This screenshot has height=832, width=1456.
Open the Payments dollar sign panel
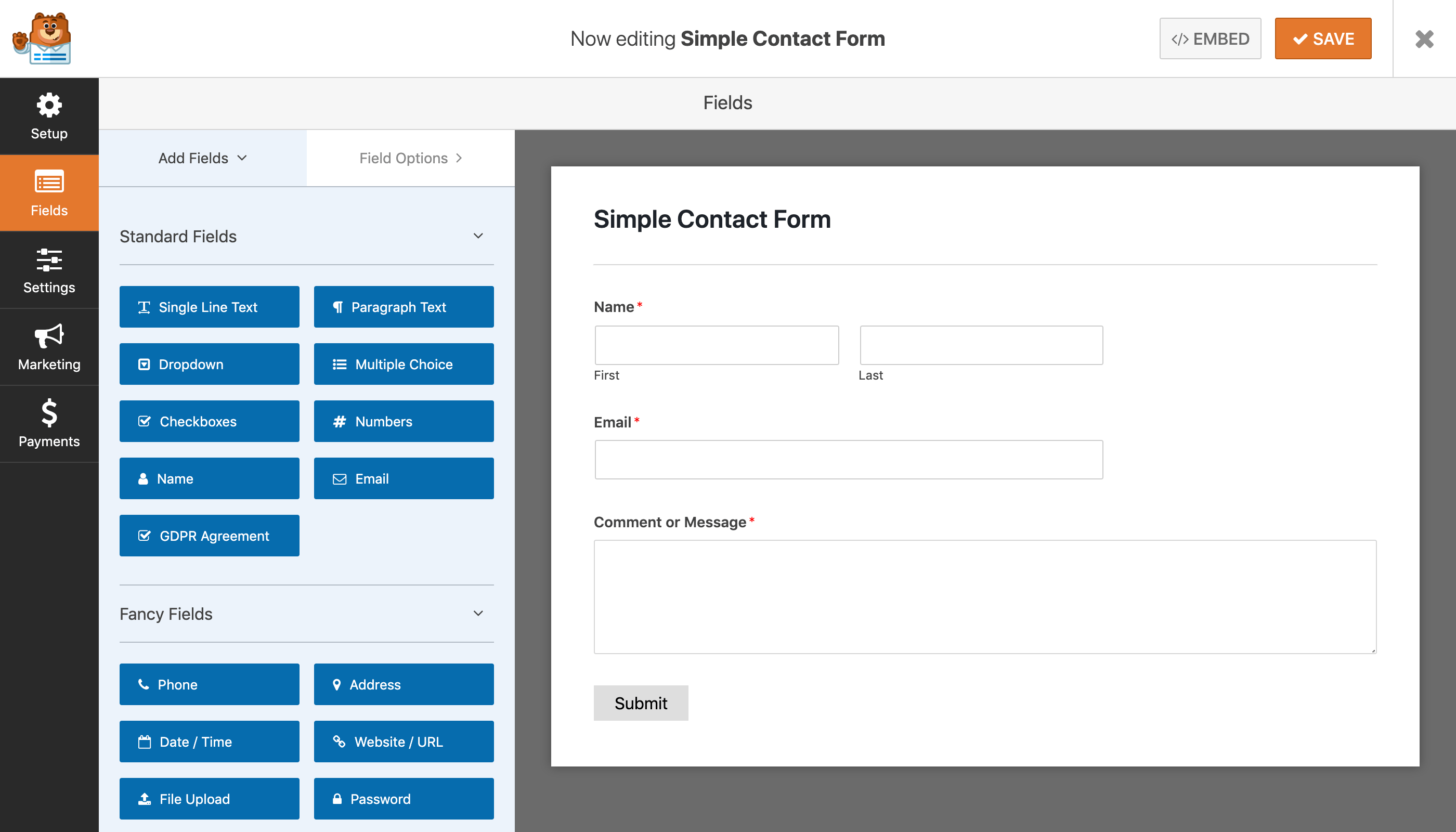[49, 423]
